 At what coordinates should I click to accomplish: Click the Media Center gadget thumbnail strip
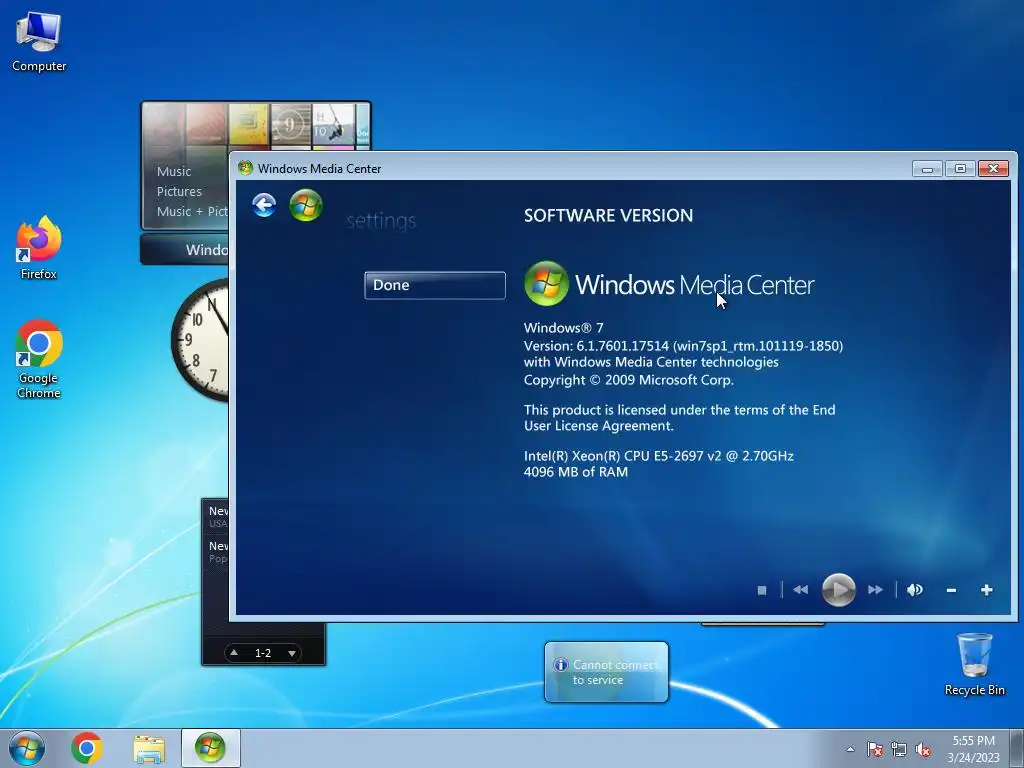[255, 124]
